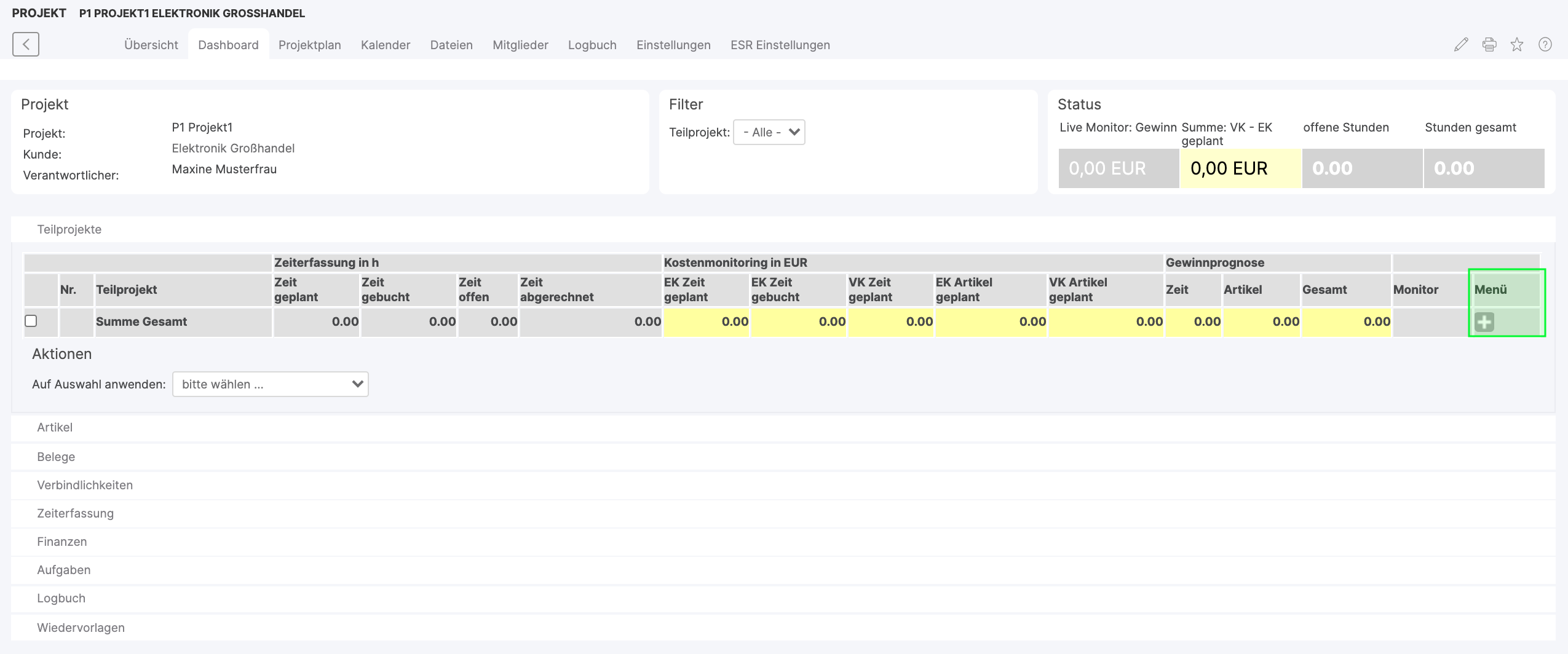1568x654 pixels.
Task: Switch to the Übersicht tab
Action: (151, 45)
